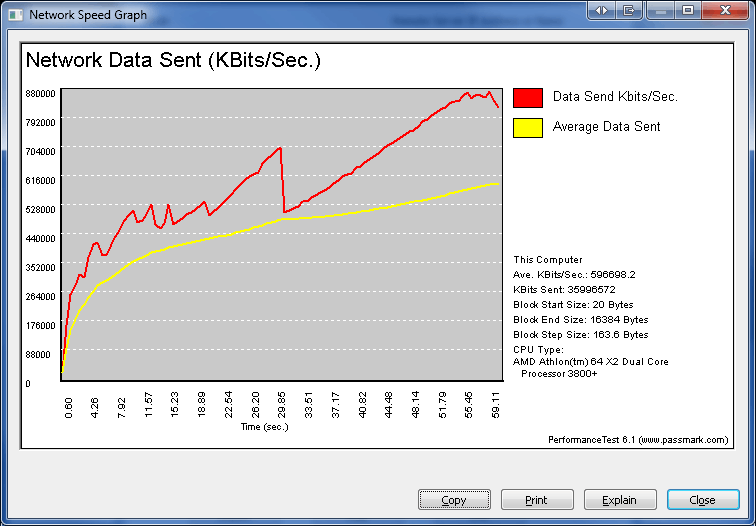The height and width of the screenshot is (526, 756).
Task: Click the 7.92 time axis tick
Action: pyautogui.click(x=122, y=408)
